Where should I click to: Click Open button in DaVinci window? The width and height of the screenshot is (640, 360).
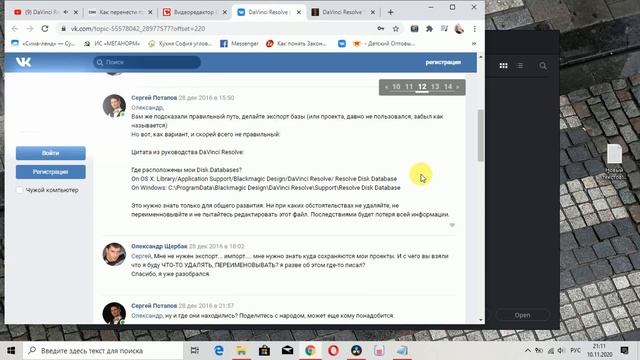(522, 315)
